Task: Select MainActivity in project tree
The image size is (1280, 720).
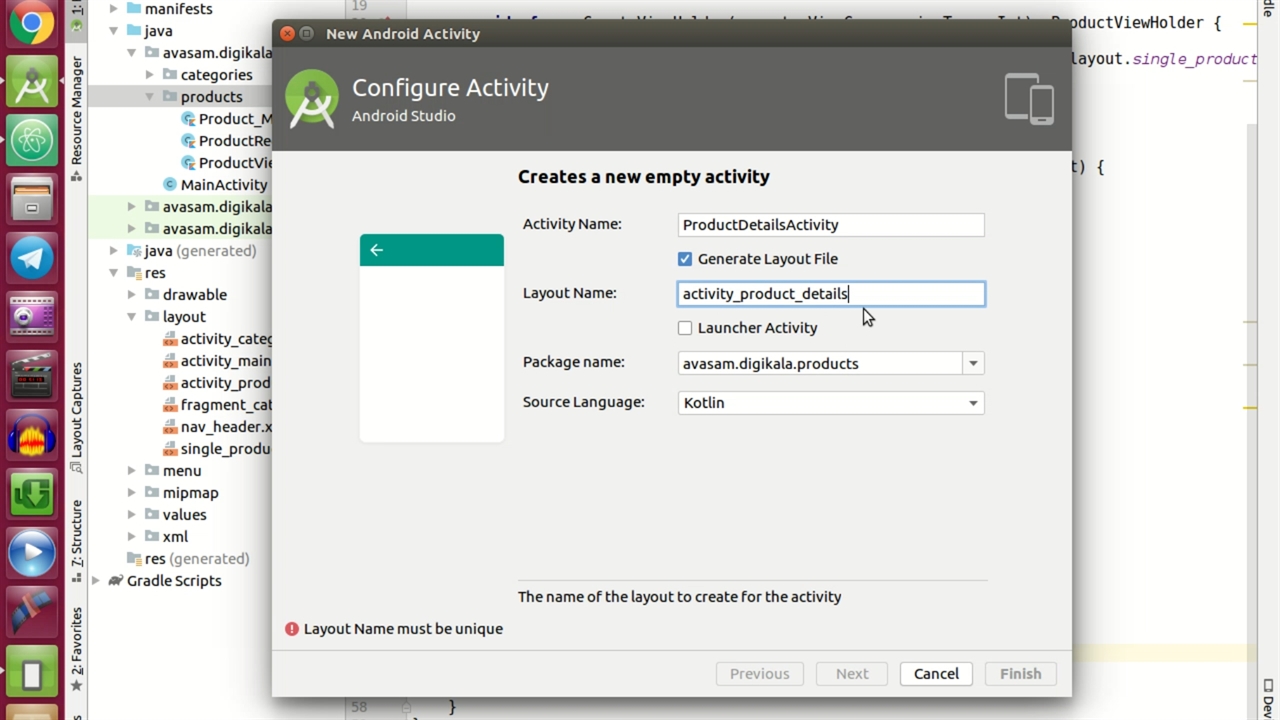Action: tap(223, 185)
